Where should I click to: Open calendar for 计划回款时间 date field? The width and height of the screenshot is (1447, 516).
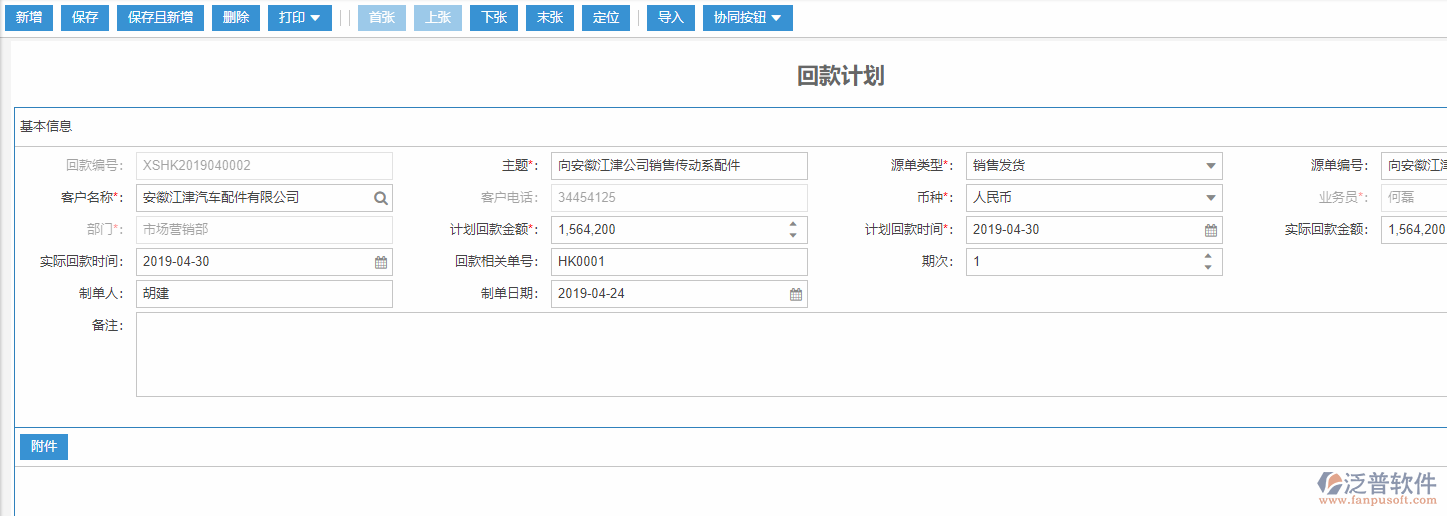click(x=1210, y=230)
